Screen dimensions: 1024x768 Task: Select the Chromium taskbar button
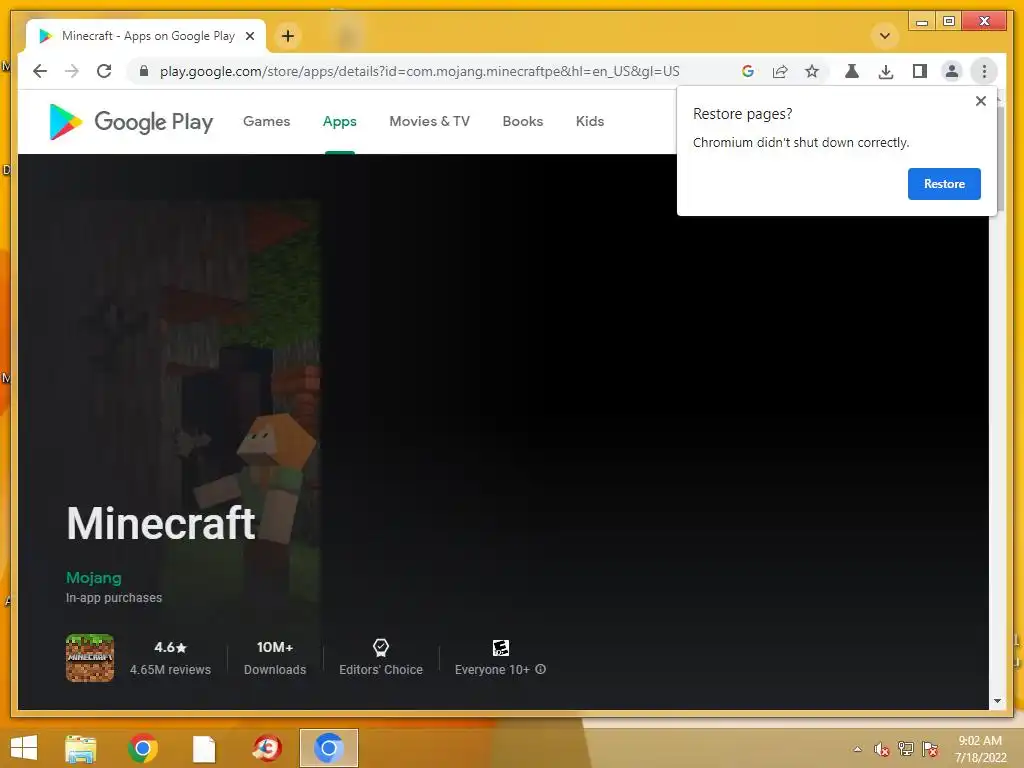coord(328,748)
